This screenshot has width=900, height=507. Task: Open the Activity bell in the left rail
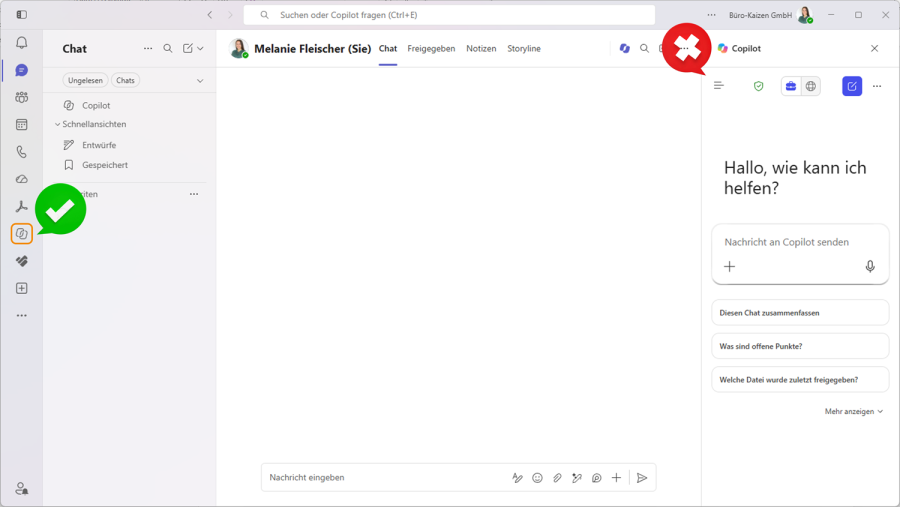(21, 42)
